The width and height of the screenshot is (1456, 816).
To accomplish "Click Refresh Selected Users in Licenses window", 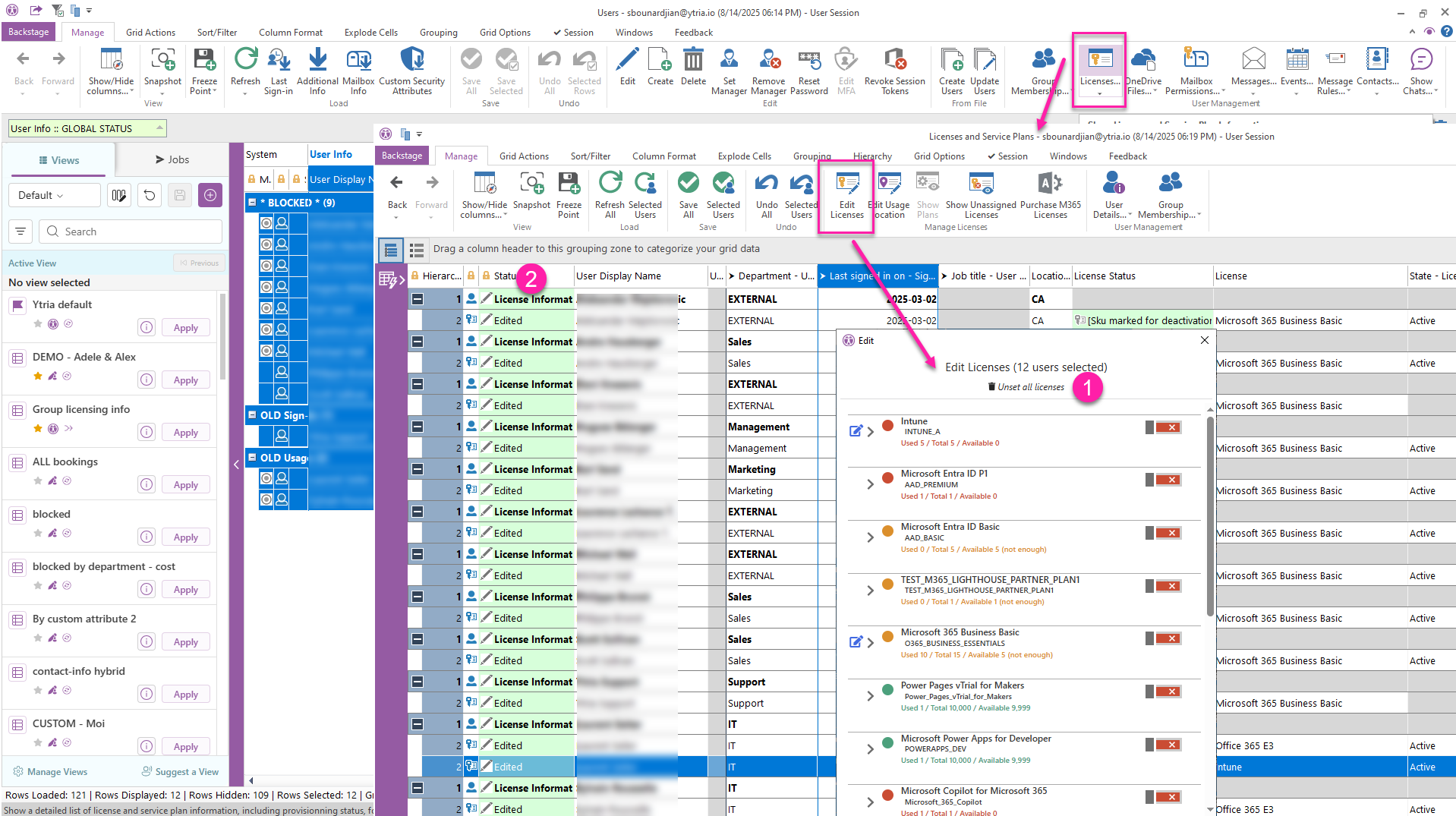I will (644, 195).
